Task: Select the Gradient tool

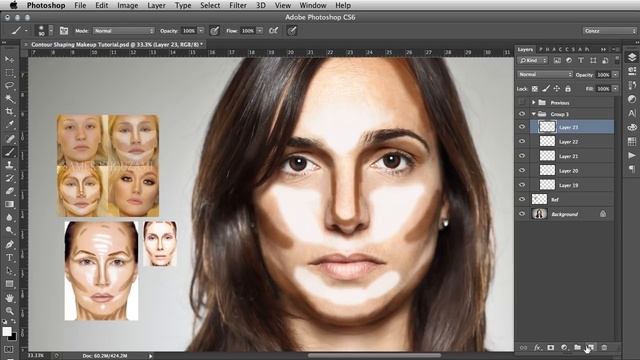Action: click(x=9, y=204)
